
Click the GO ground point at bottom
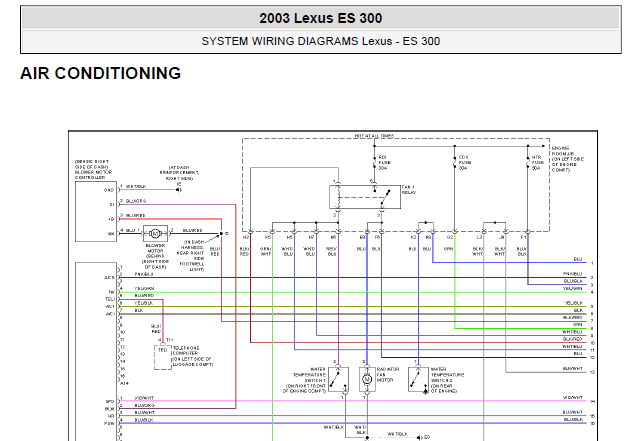click(422, 437)
